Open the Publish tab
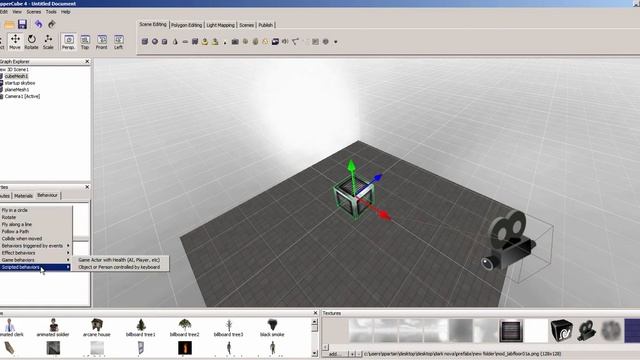The height and width of the screenshot is (360, 640). click(x=265, y=25)
